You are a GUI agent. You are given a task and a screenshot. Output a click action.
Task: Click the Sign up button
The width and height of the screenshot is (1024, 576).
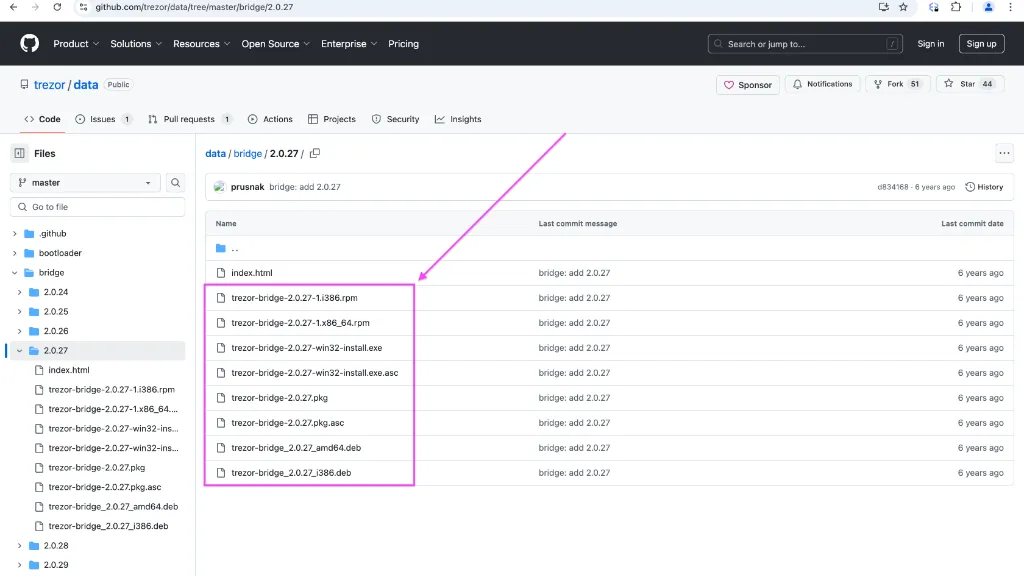click(x=981, y=44)
